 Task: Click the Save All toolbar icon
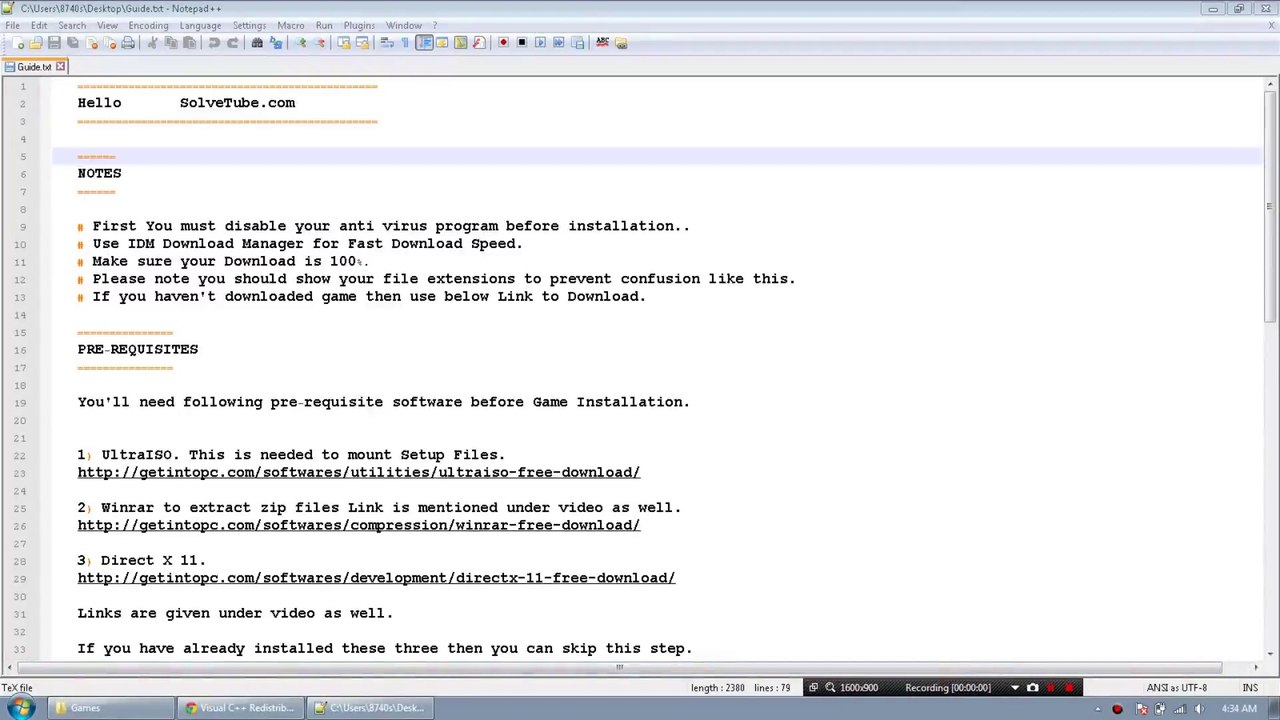tap(73, 43)
